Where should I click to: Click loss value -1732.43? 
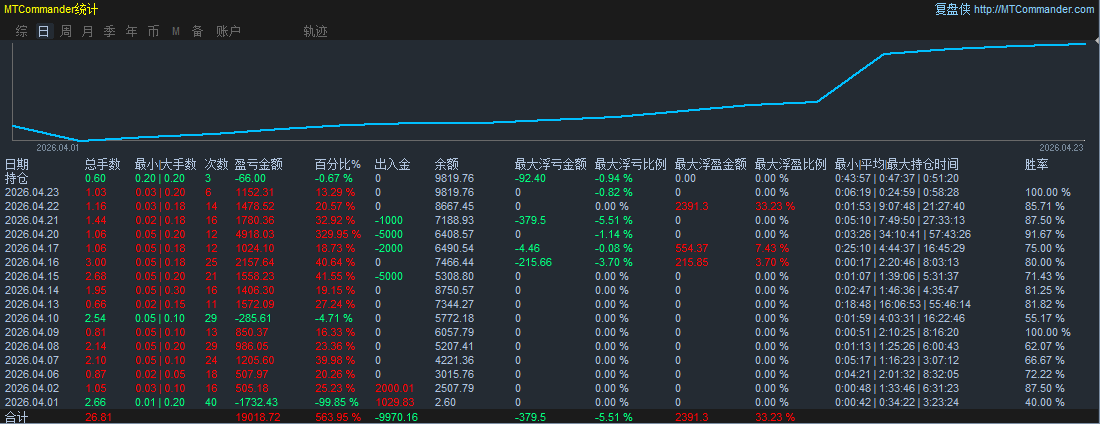(255, 402)
